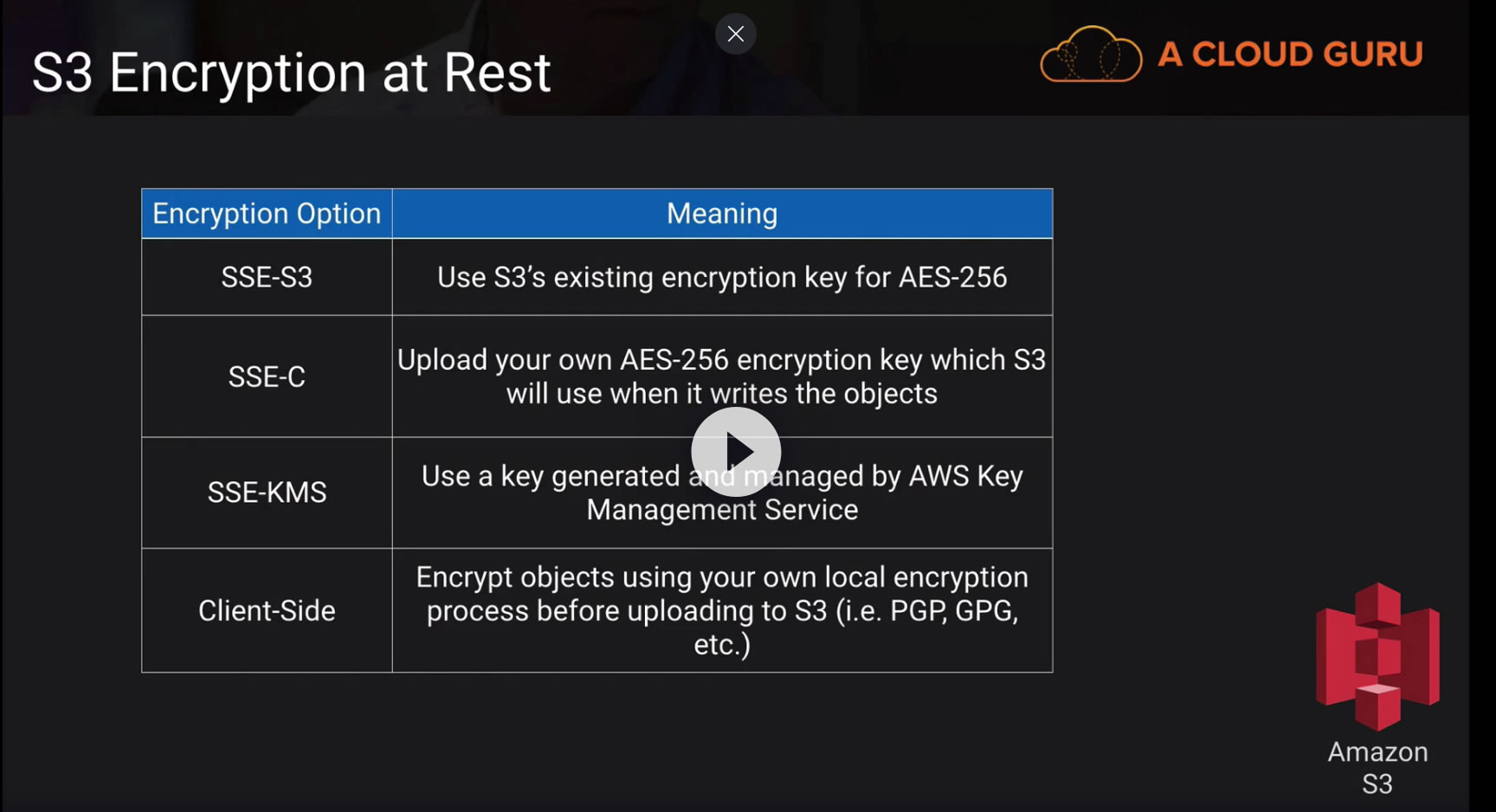Select the "Meaning" column header
Viewport: 1496px width, 812px height.
722,214
